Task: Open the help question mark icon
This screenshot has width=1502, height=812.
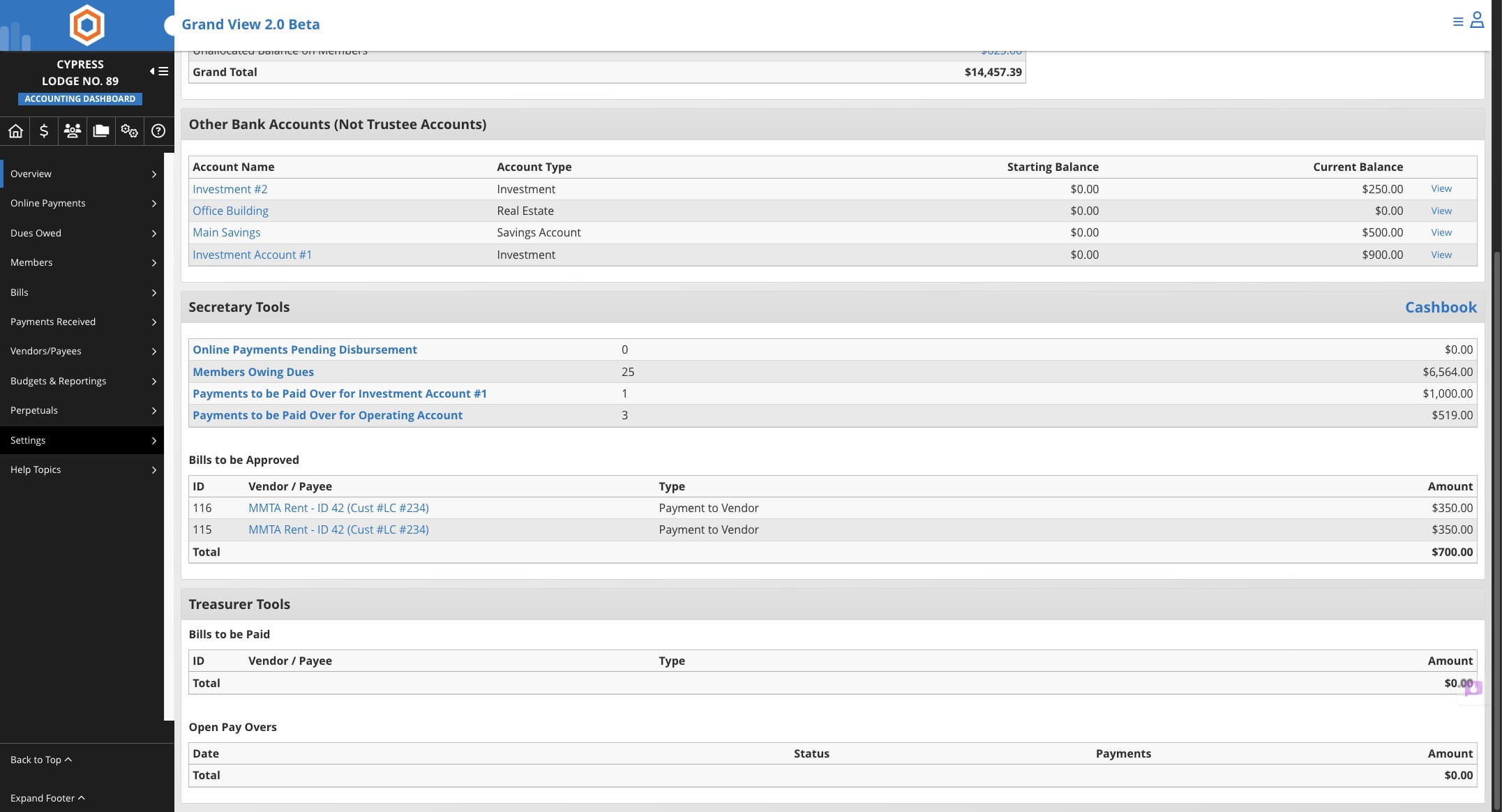Action: pos(158,130)
